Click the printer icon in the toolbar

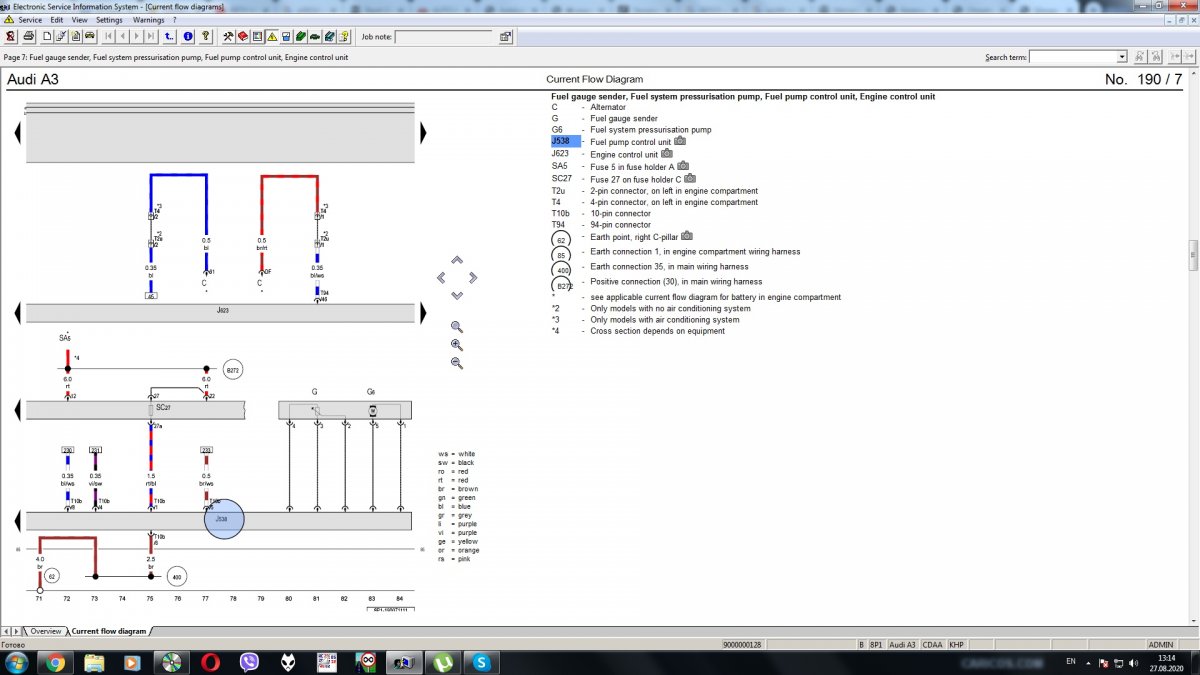coord(29,37)
